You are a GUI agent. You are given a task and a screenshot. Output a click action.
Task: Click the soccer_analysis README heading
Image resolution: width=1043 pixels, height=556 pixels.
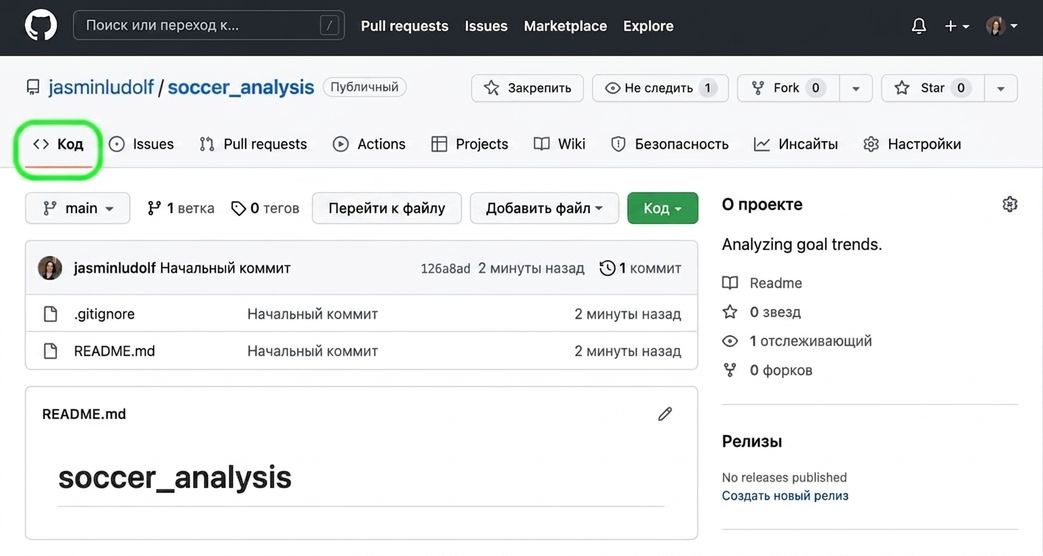tap(175, 478)
